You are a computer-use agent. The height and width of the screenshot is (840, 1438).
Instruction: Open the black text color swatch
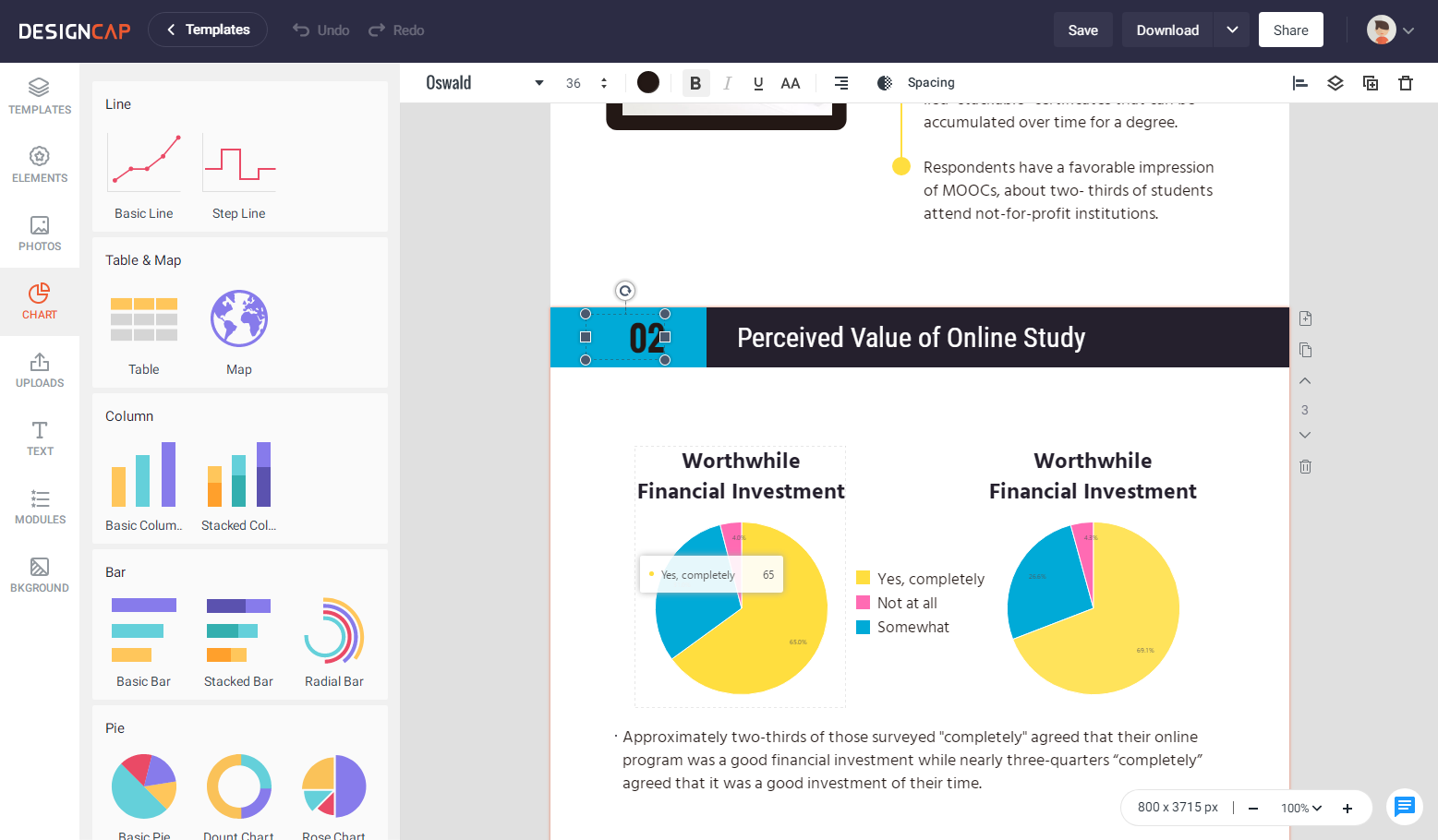click(x=648, y=83)
